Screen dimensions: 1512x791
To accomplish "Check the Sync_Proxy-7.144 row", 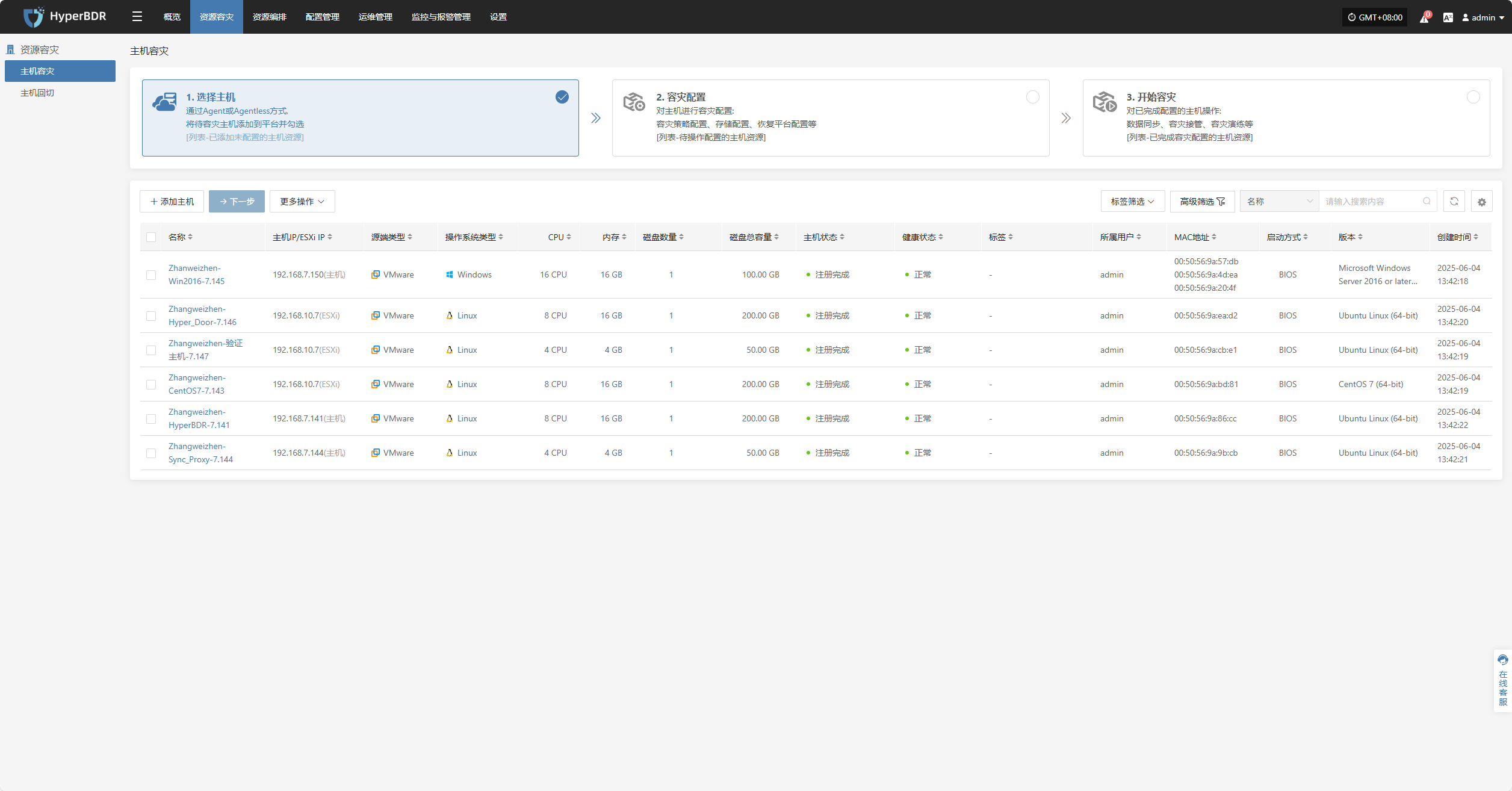I will coord(151,453).
